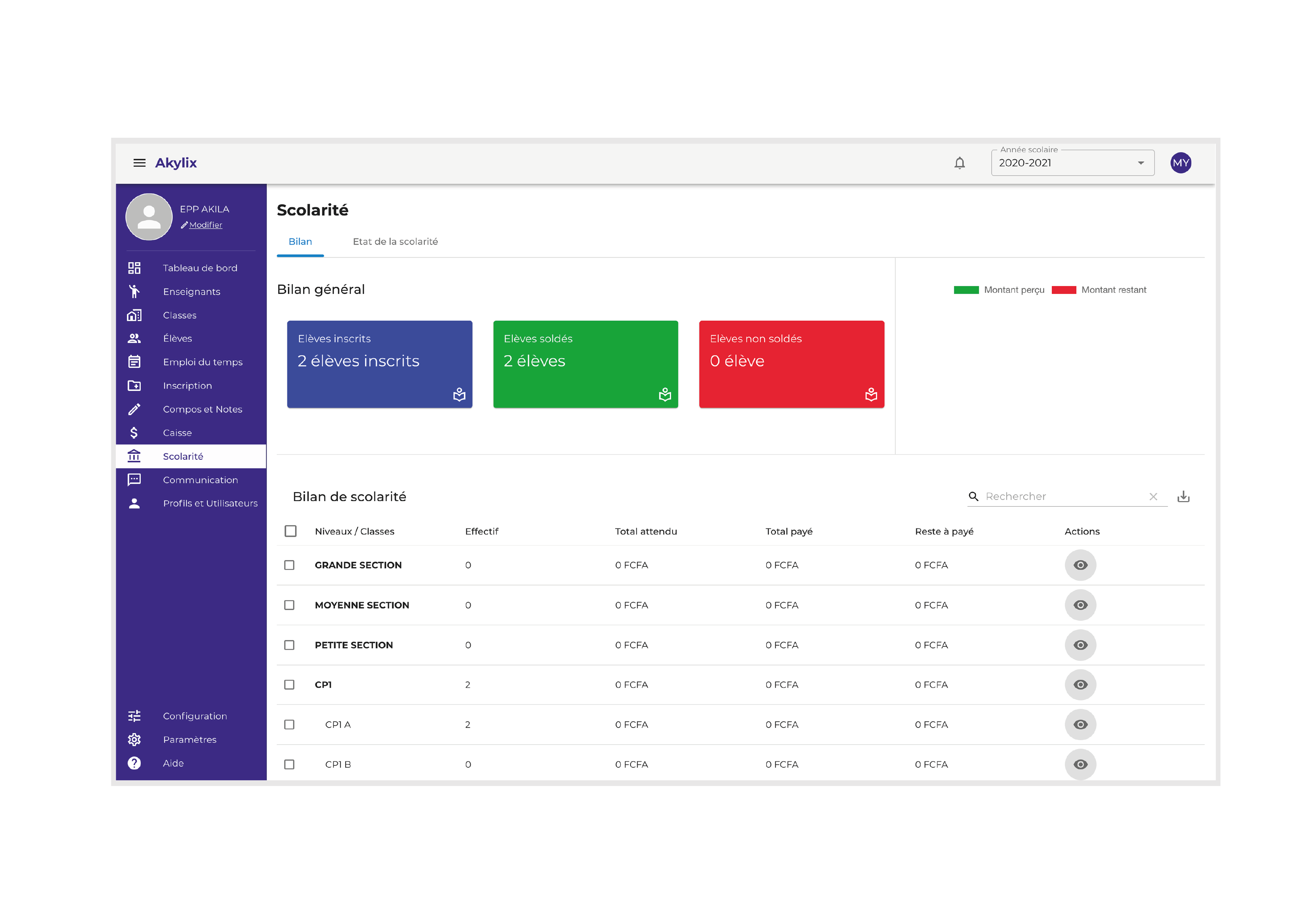
Task: Check the GRANDE SECTION row checkbox
Action: tap(290, 565)
